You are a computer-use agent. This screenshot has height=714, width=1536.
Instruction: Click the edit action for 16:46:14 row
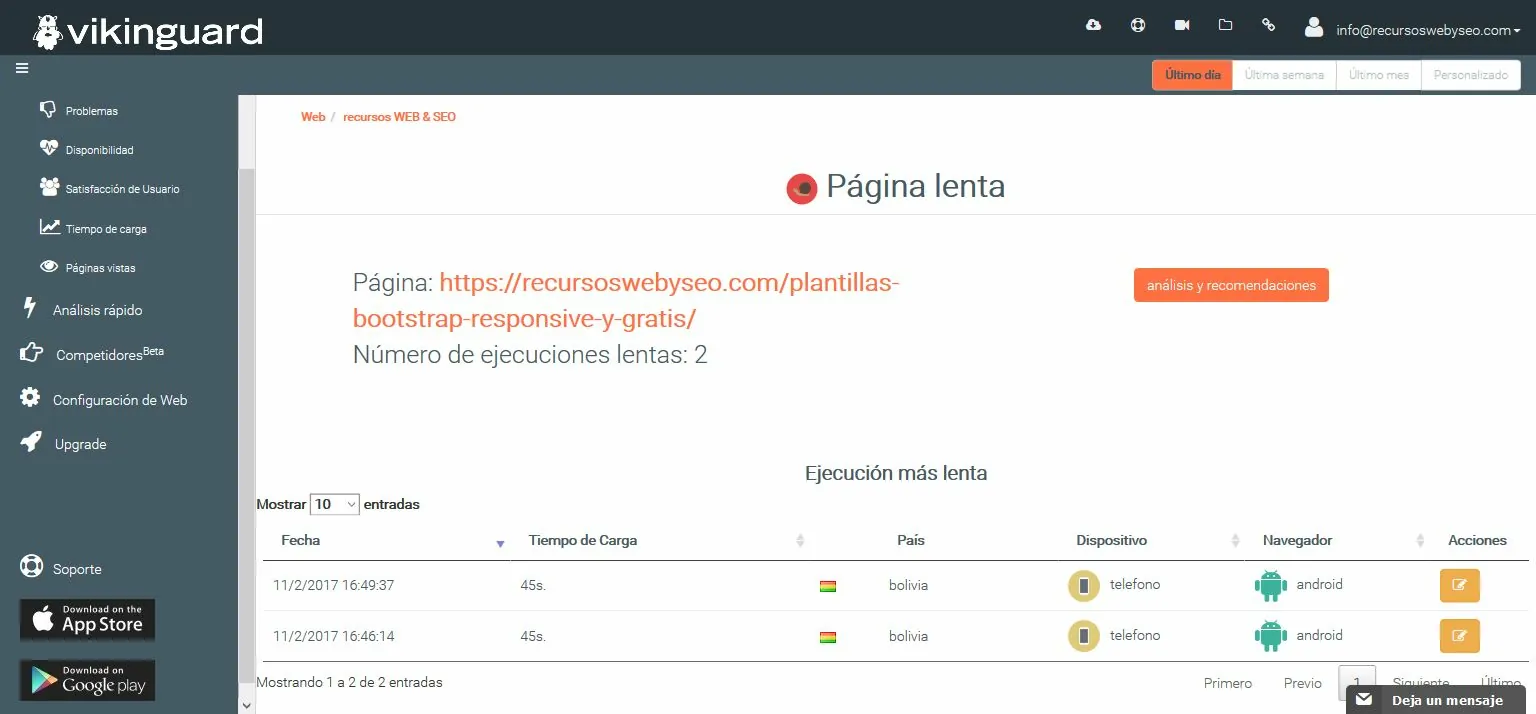1459,635
